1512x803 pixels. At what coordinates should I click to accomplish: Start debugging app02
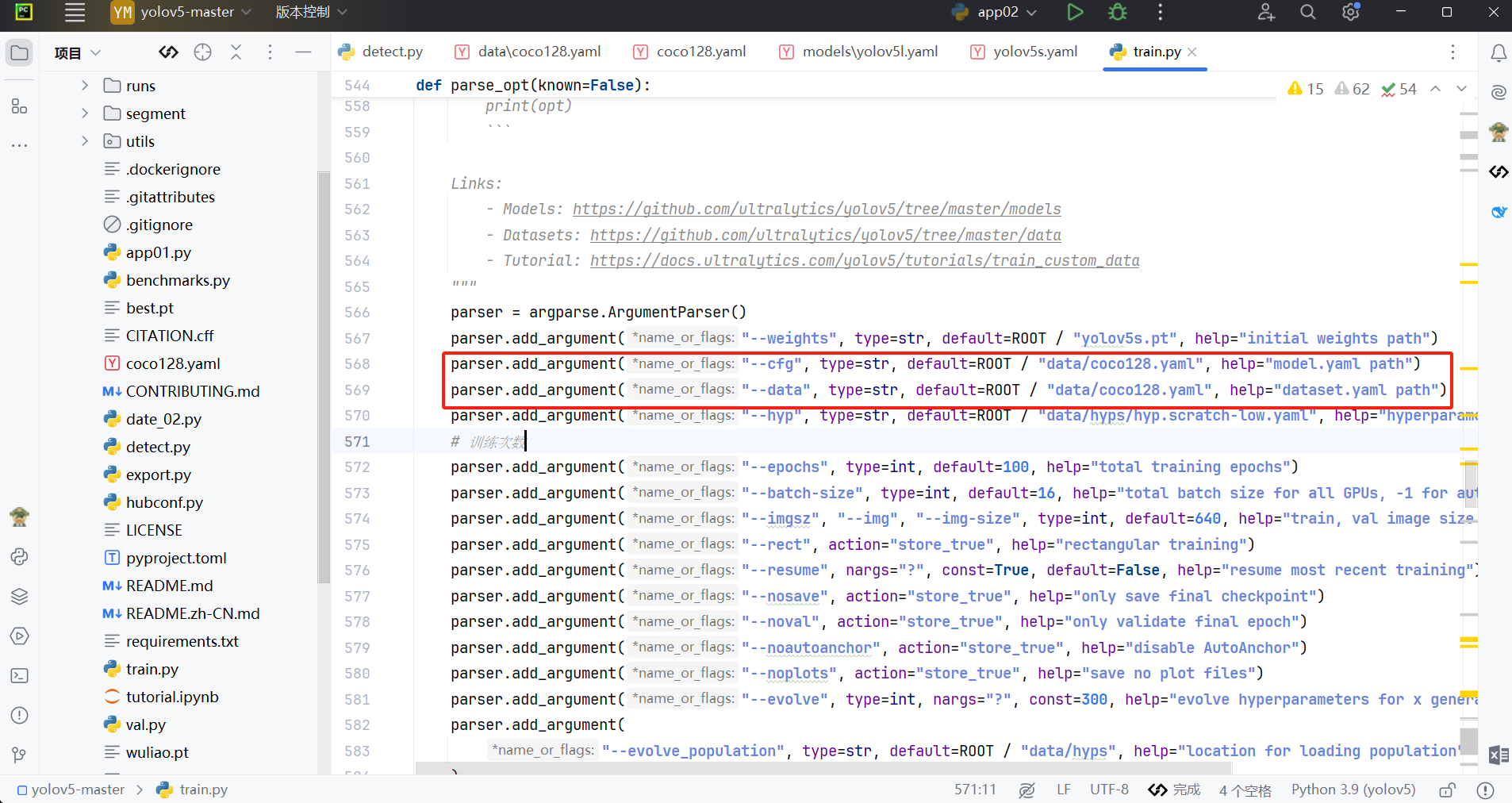[x=1117, y=12]
